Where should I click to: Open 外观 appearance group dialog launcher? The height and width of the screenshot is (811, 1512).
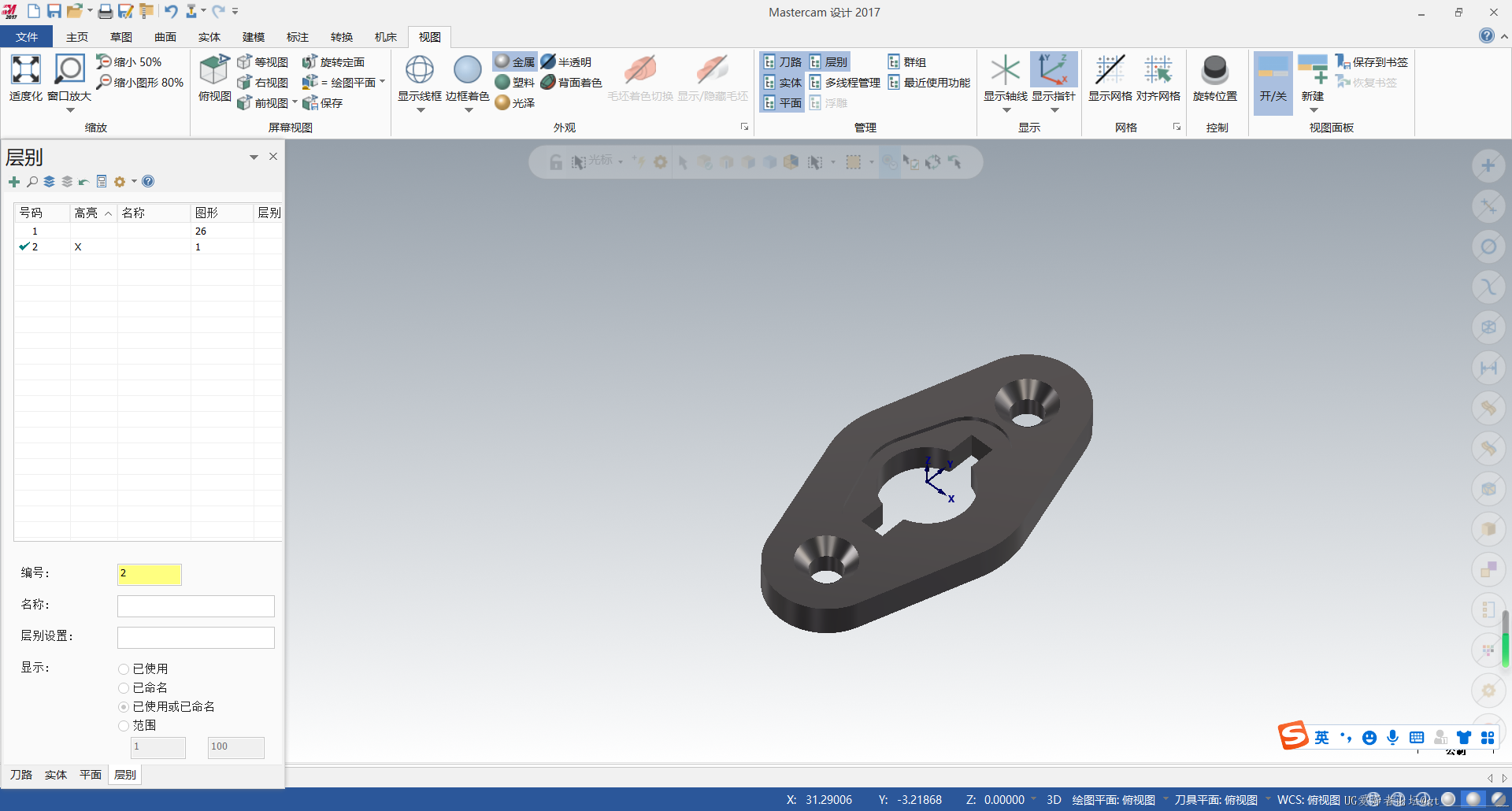pos(744,127)
